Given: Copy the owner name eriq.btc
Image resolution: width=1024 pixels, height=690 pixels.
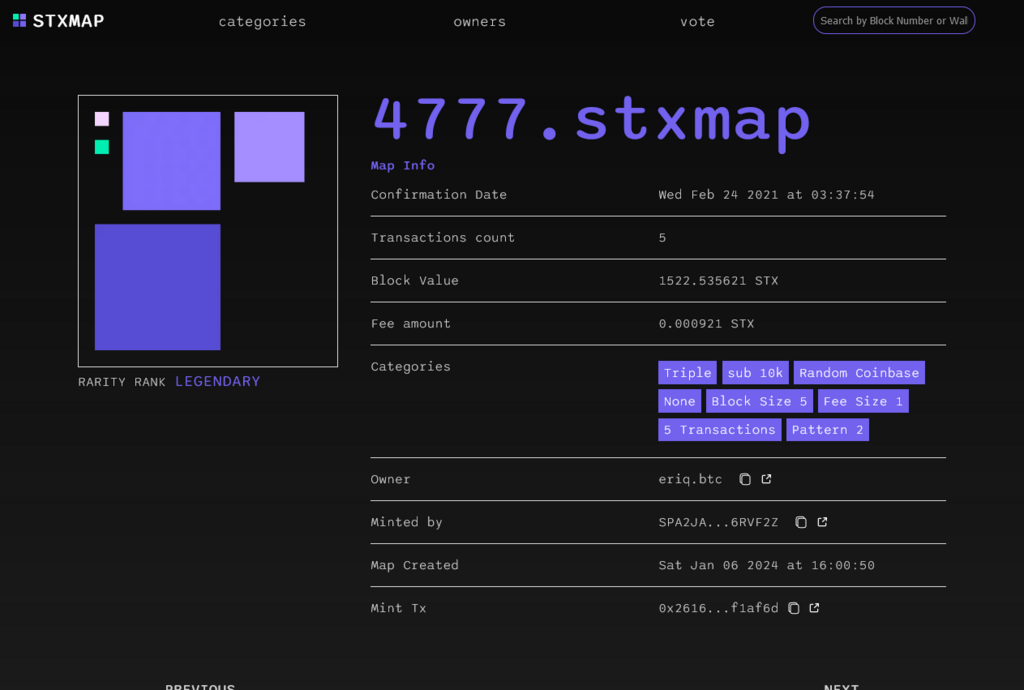Looking at the screenshot, I should click(x=745, y=480).
